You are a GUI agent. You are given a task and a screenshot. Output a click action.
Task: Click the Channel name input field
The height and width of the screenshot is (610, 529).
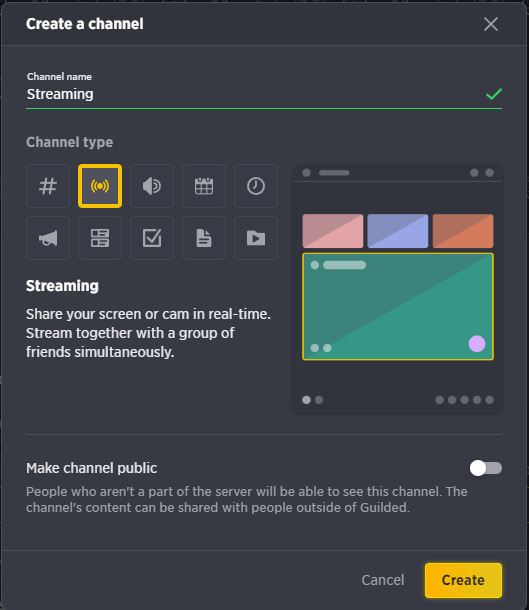pos(264,94)
